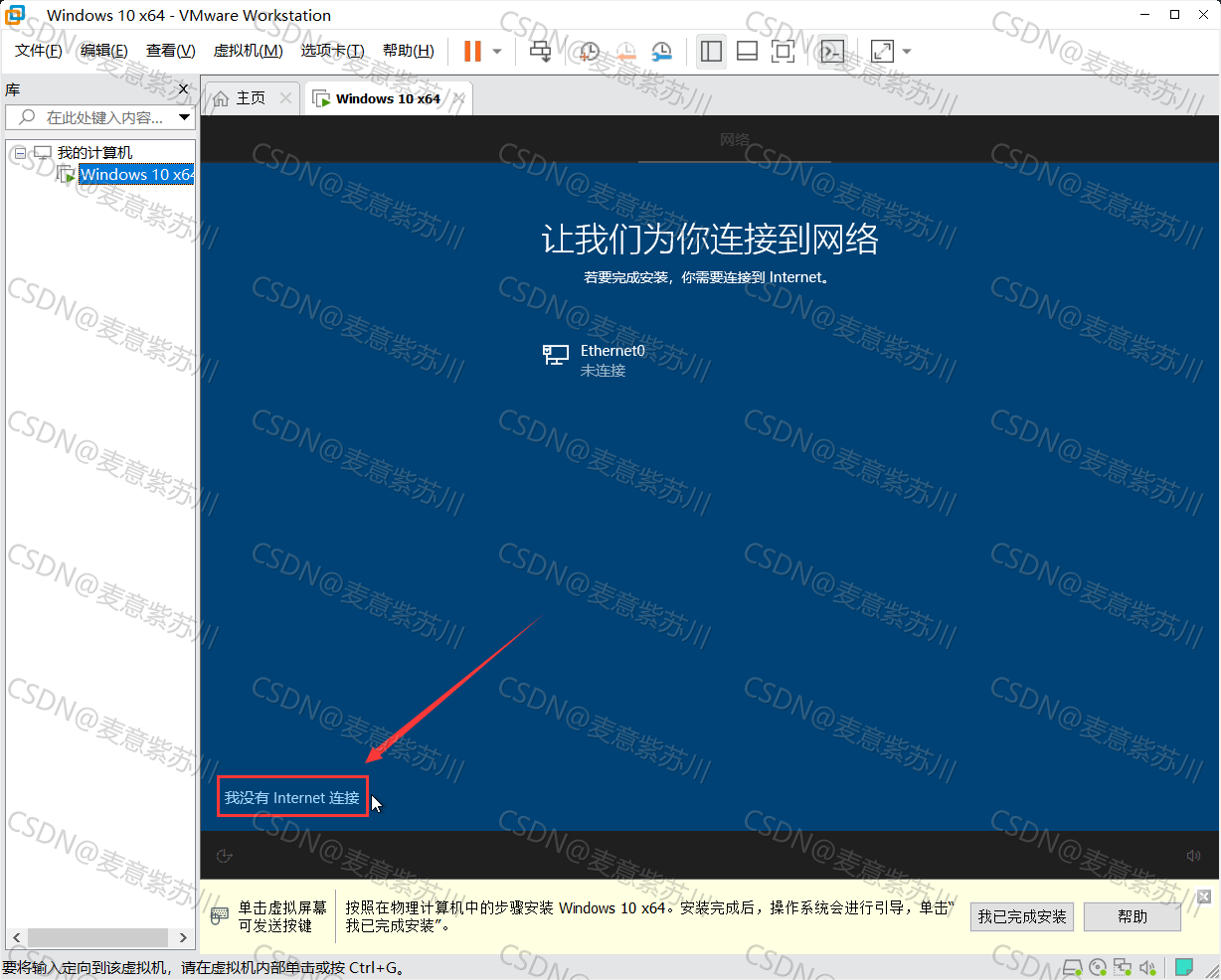Click the volume icon in setup screen
The width and height of the screenshot is (1221, 980).
1193,856
